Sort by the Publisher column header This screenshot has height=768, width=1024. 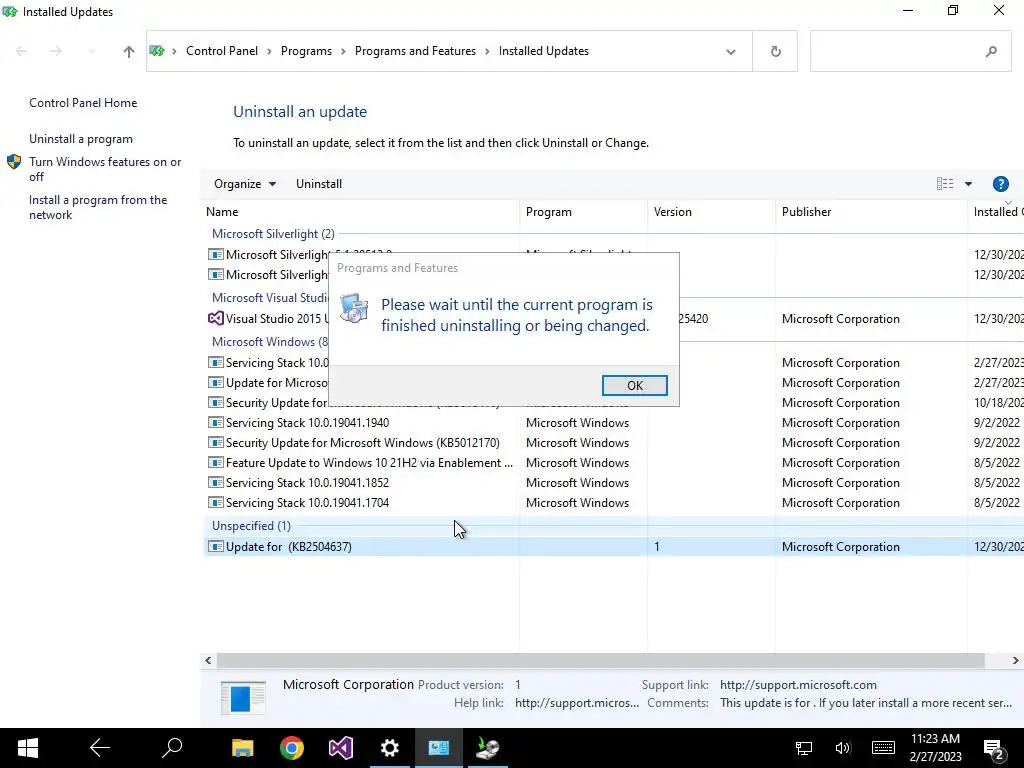coord(871,212)
